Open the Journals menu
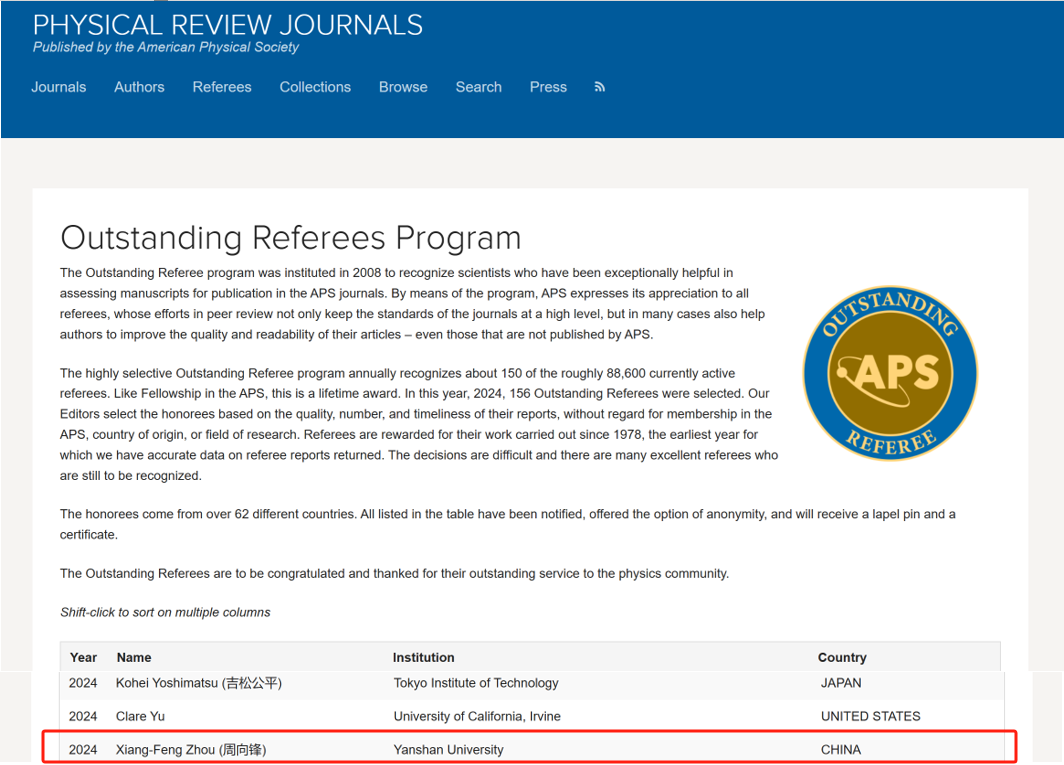Image resolution: width=1064 pixels, height=765 pixels. [x=59, y=87]
